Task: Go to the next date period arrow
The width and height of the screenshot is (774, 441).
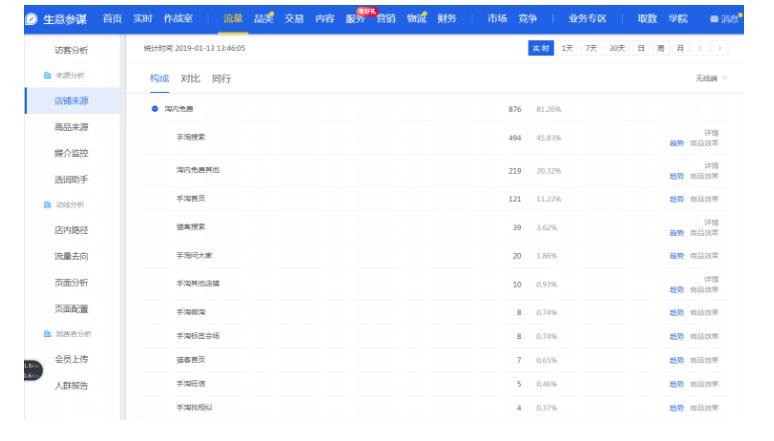Action: click(x=720, y=48)
